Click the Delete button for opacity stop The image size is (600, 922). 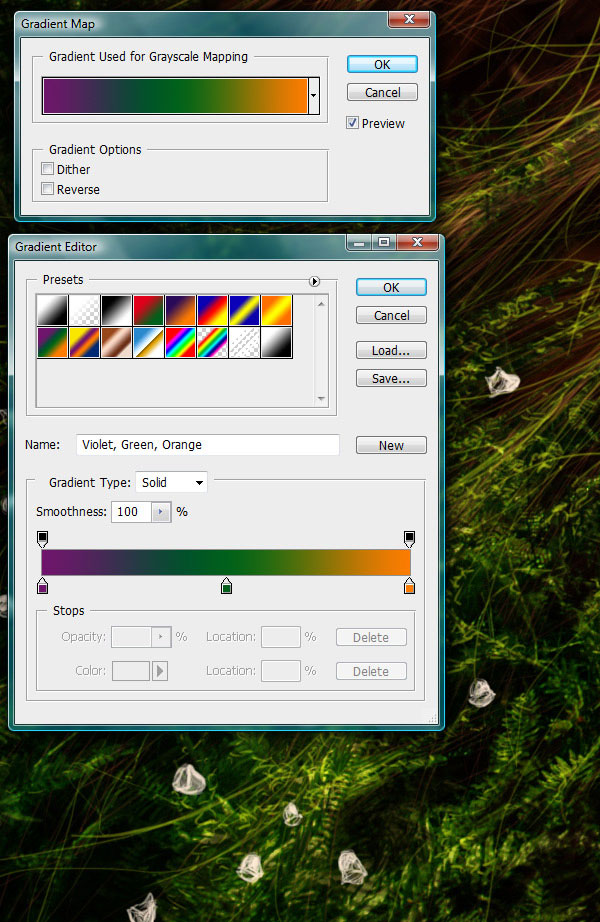click(371, 637)
